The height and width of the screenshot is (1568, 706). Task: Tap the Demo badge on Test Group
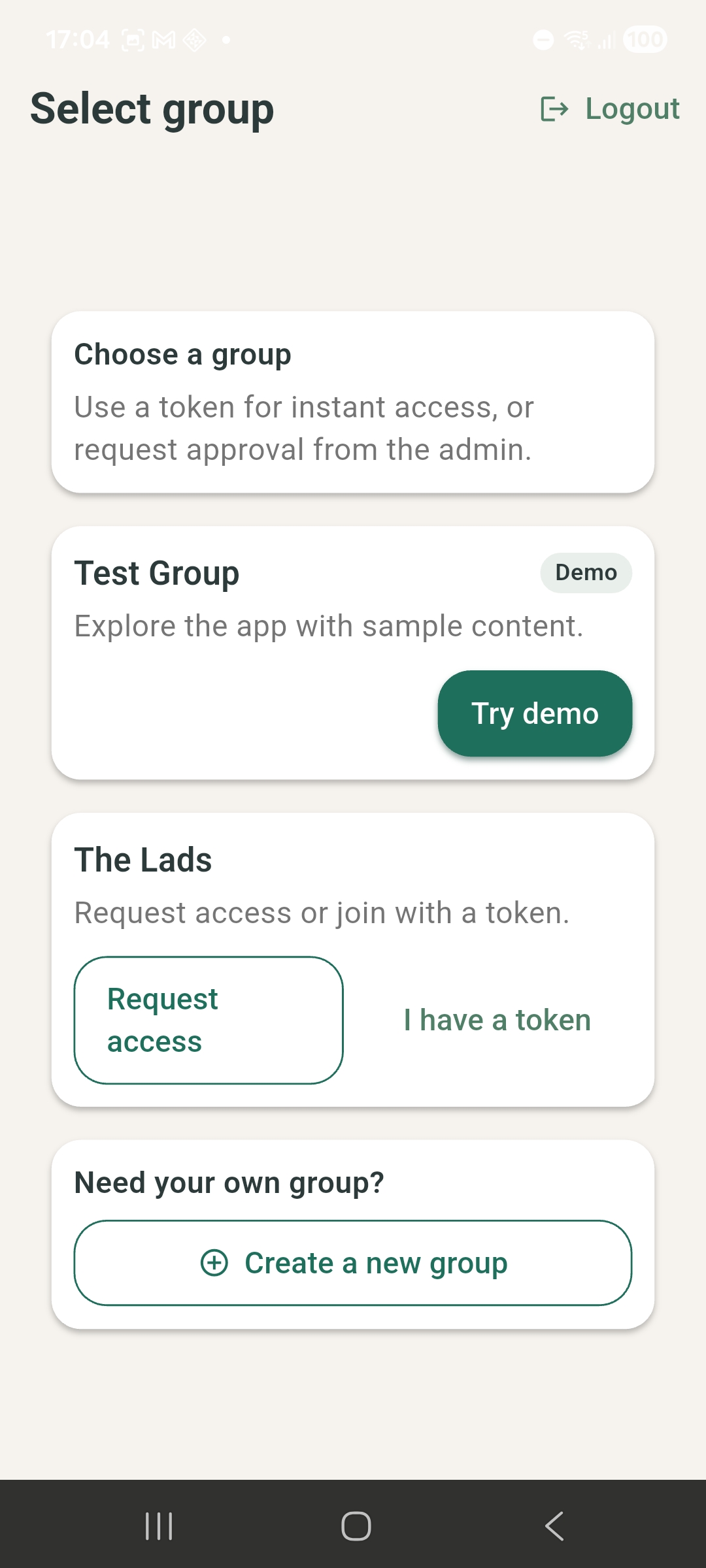586,572
